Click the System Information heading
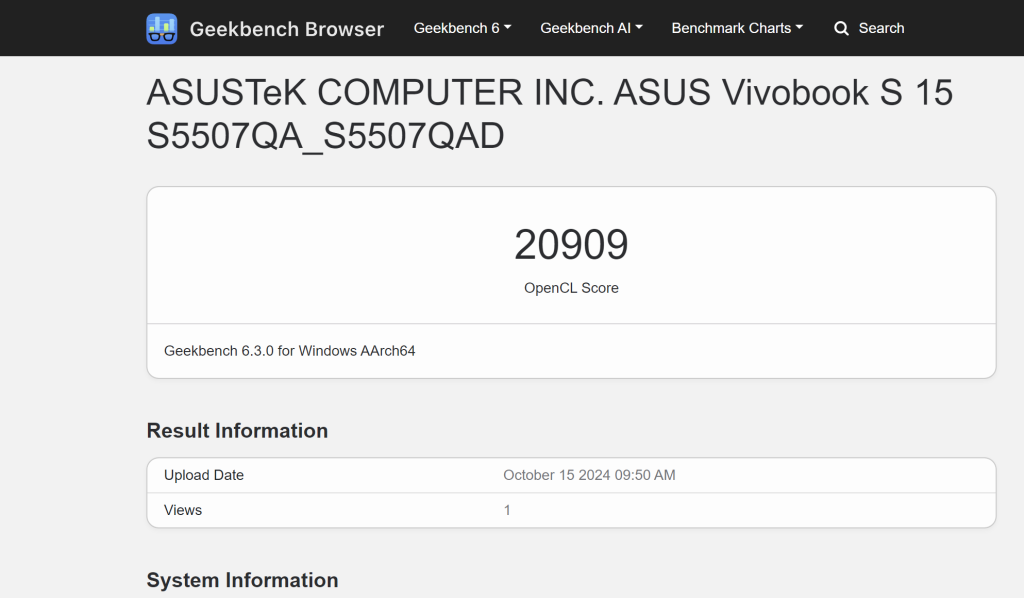This screenshot has height=598, width=1024. pos(242,580)
